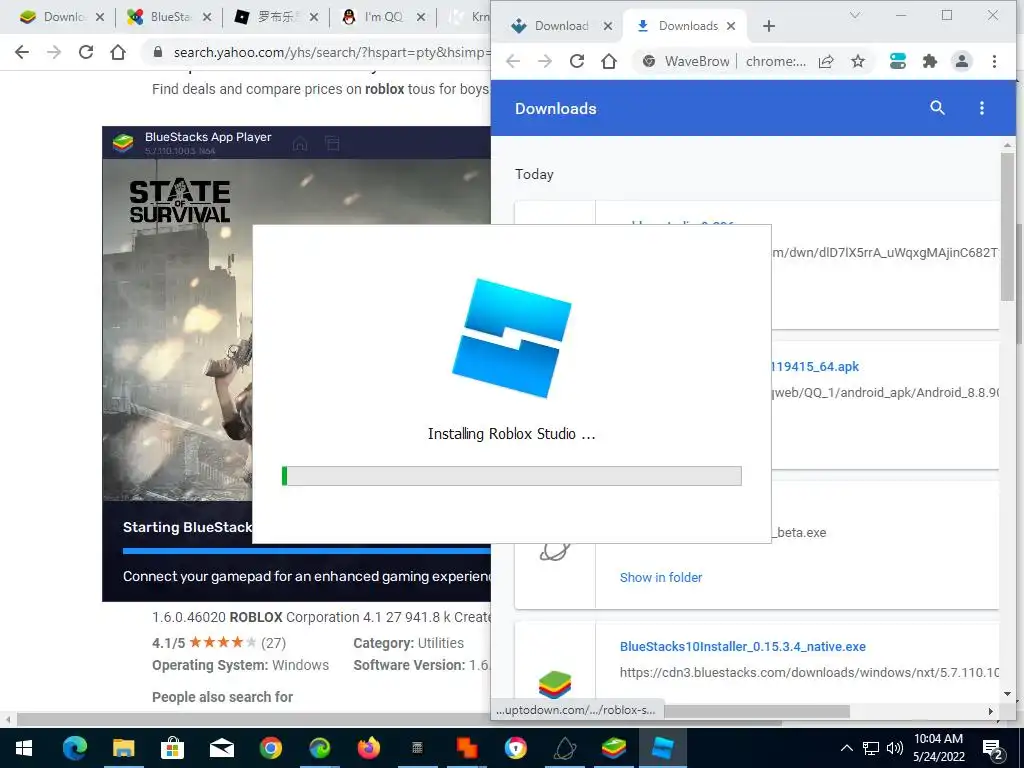Image resolution: width=1024 pixels, height=768 pixels.
Task: Click Installing Roblox Studio text
Action: point(511,434)
